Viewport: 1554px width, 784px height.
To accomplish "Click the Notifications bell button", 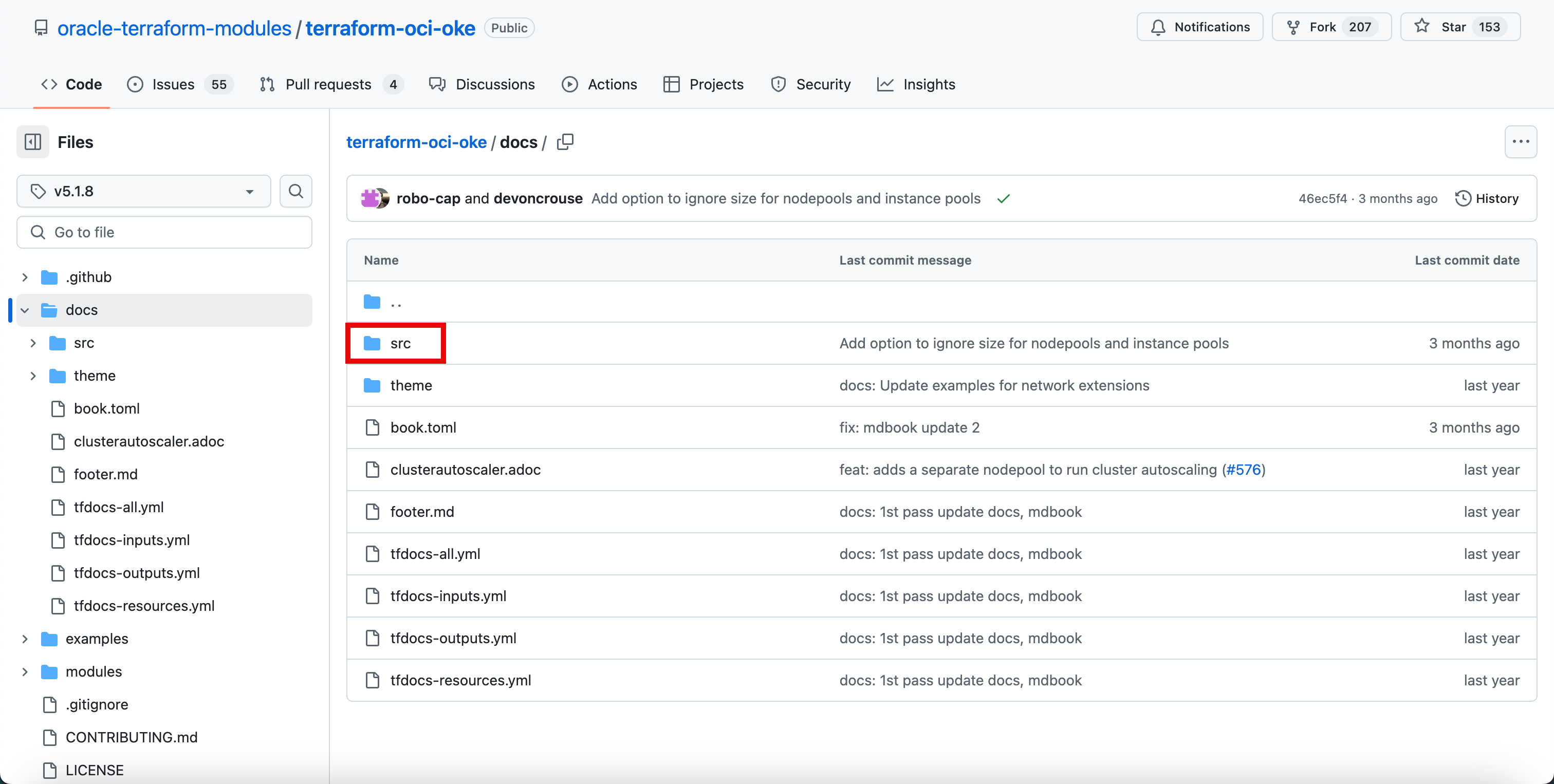I will point(1199,27).
